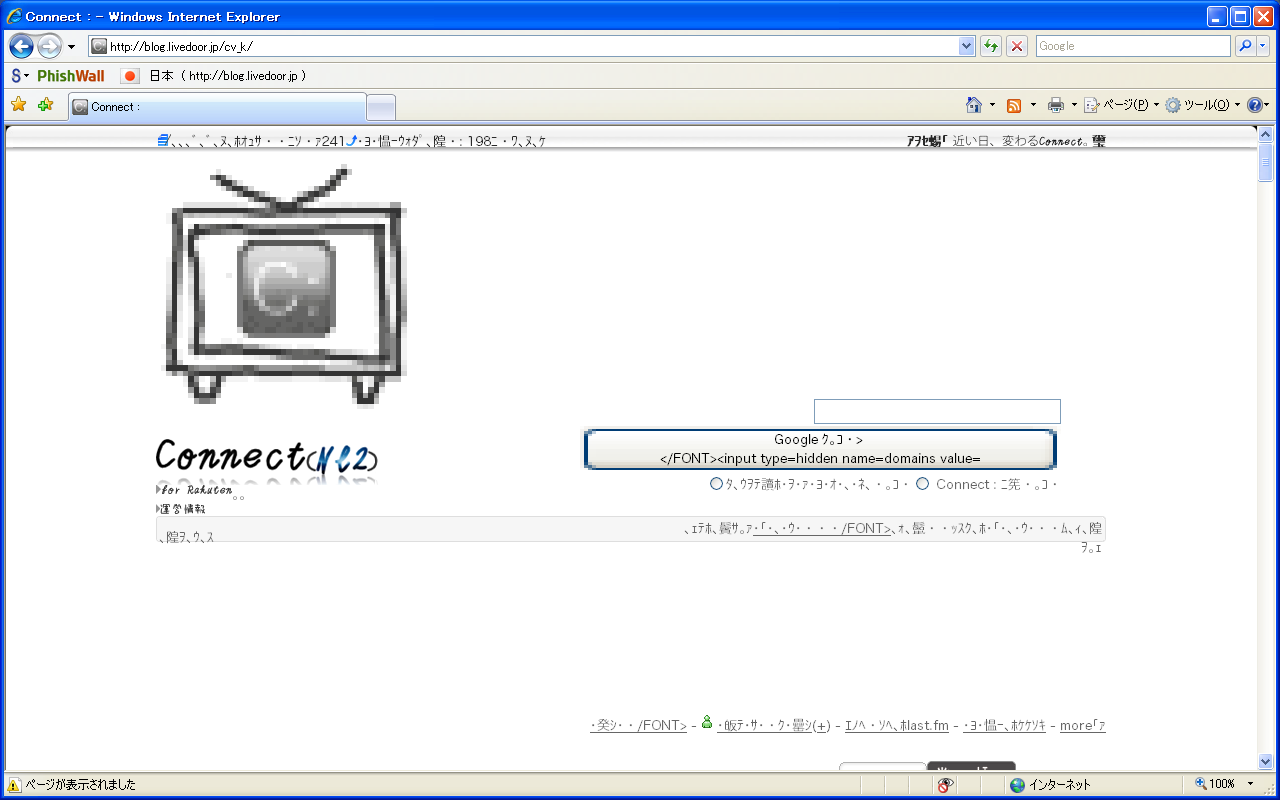
Task: Expand the Home button dropdown arrow
Action: click(x=992, y=105)
